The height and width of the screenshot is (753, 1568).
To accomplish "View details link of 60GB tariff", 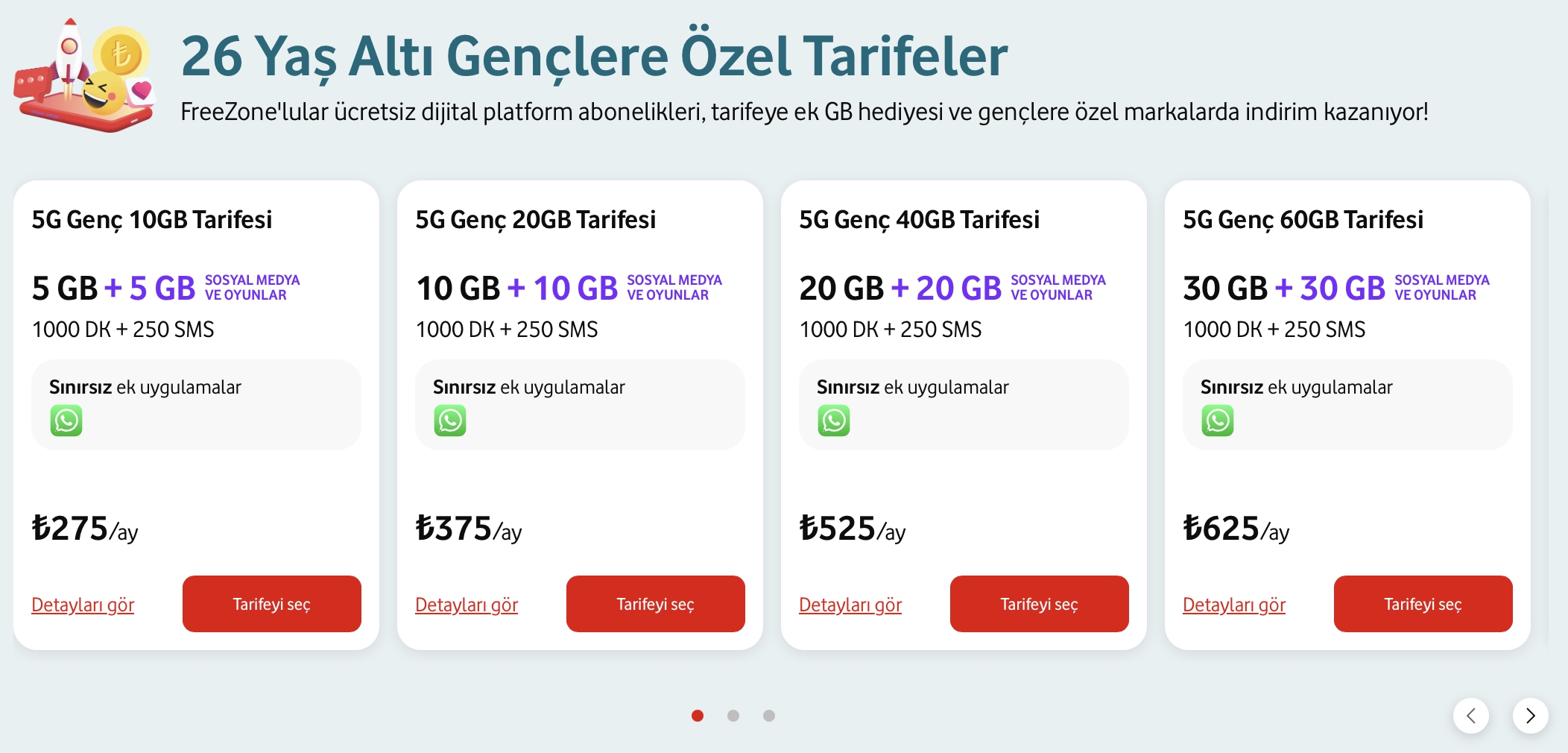I will coord(1234,605).
